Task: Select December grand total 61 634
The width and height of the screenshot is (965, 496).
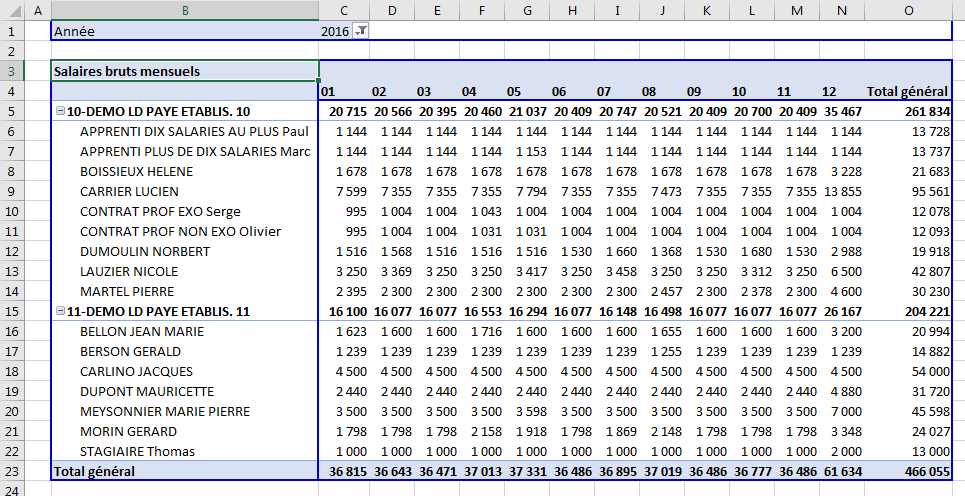Action: 843,471
